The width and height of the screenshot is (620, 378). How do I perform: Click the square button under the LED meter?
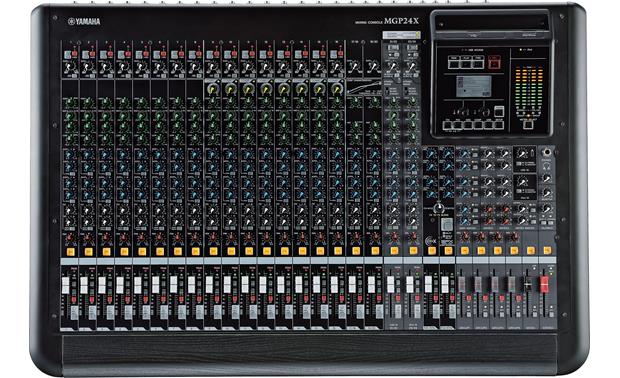[528, 125]
